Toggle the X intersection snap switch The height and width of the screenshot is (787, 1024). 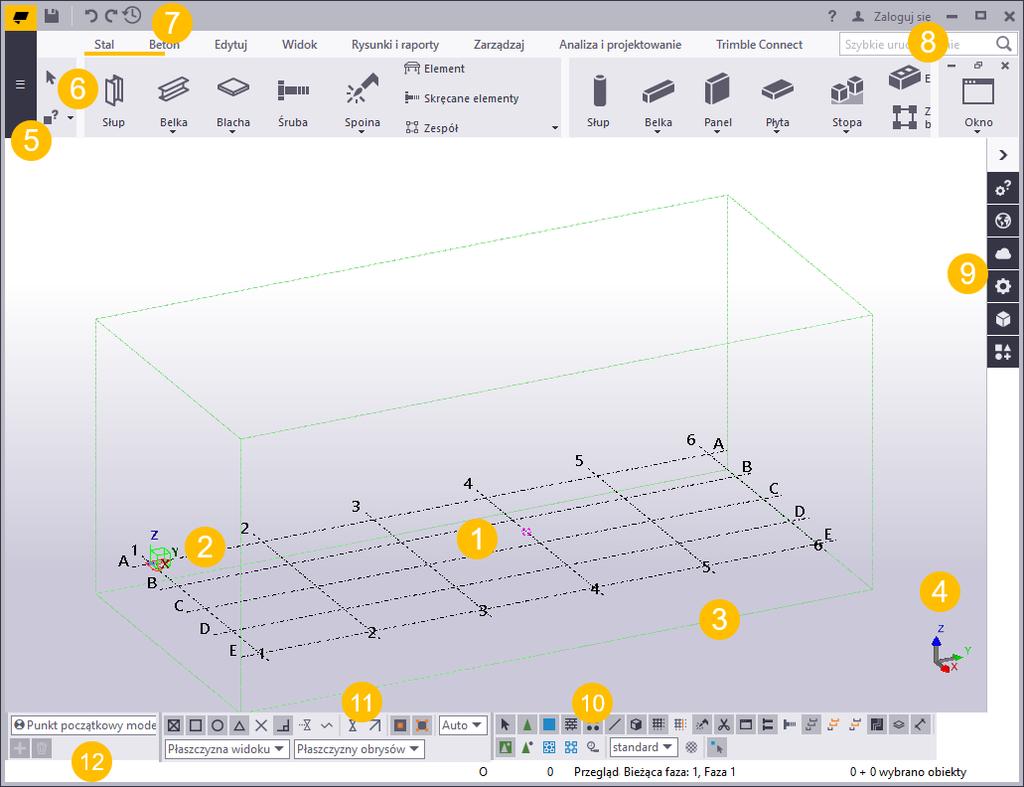(261, 725)
